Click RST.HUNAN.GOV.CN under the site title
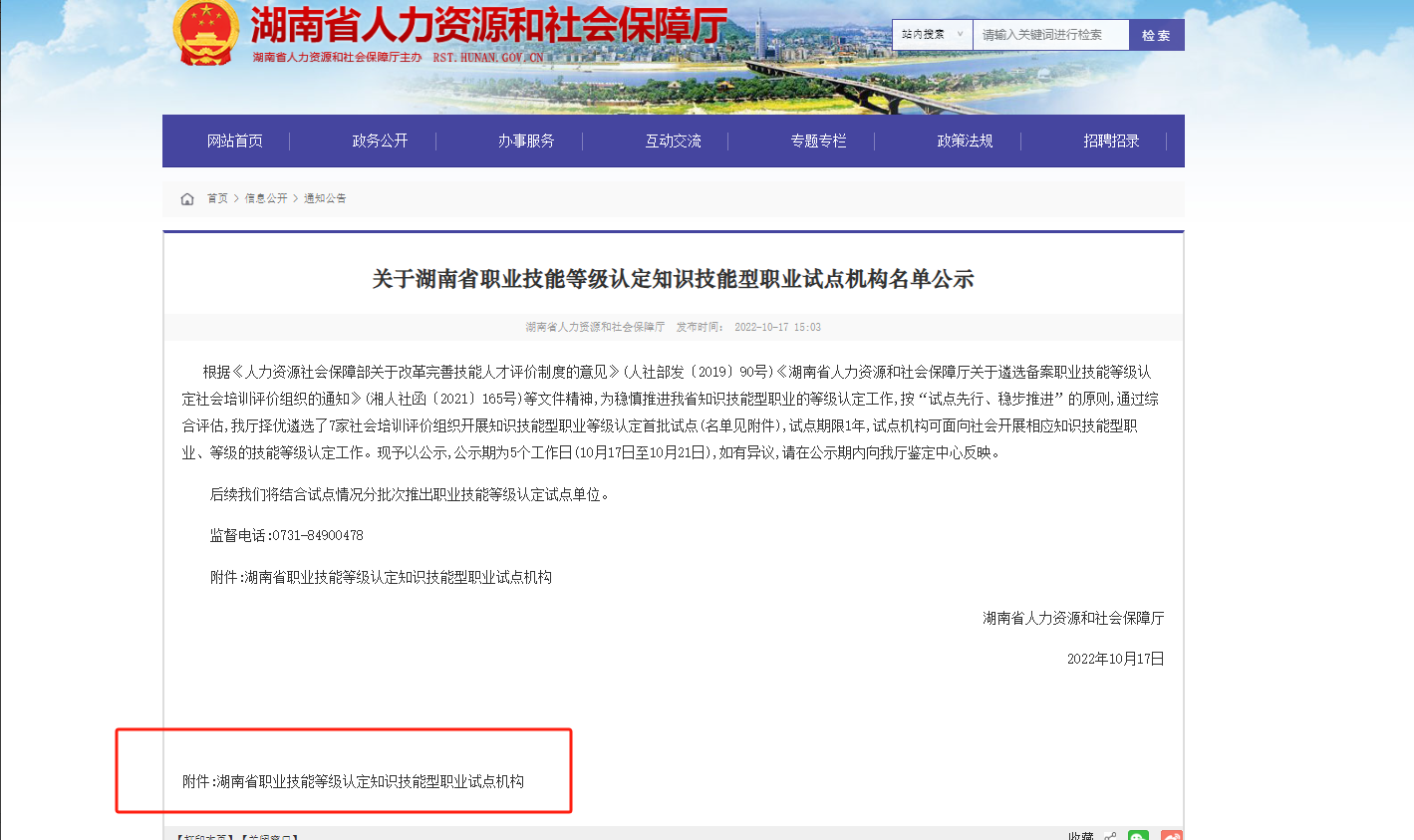The height and width of the screenshot is (840, 1414). [x=488, y=58]
